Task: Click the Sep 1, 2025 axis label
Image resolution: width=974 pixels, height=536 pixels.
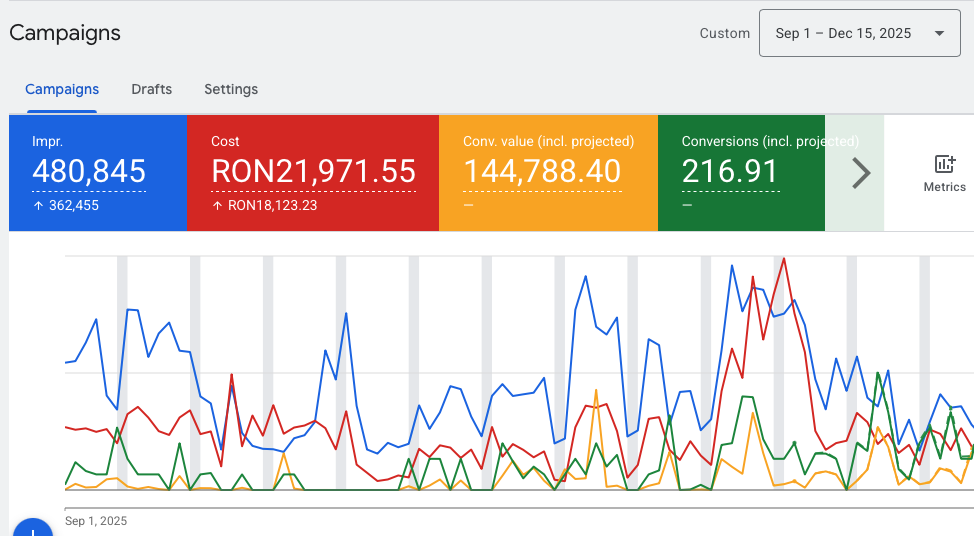Action: [96, 520]
